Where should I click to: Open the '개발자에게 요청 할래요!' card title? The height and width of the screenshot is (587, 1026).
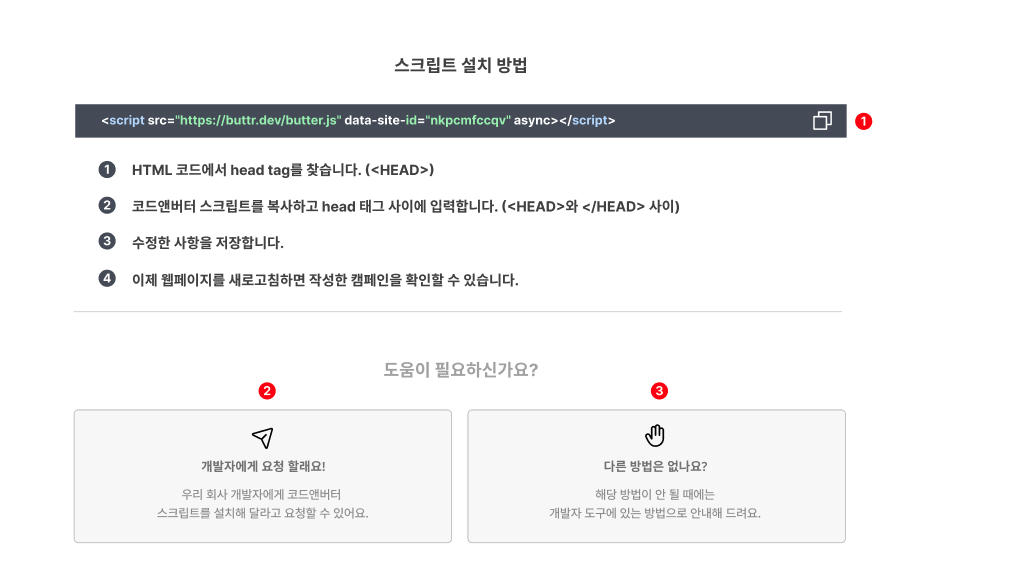tap(263, 467)
